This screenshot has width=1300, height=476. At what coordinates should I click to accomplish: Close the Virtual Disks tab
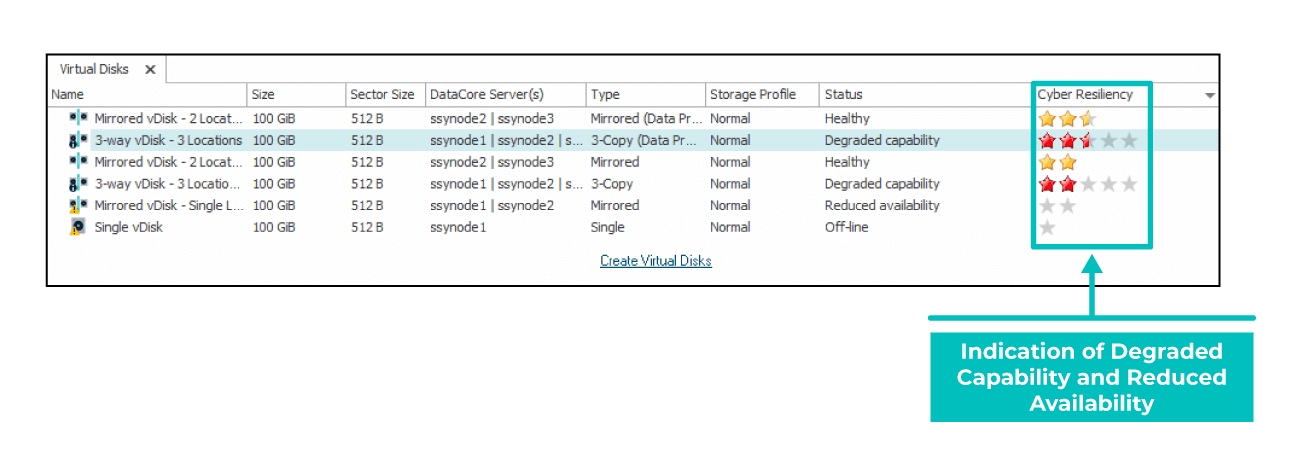click(150, 69)
